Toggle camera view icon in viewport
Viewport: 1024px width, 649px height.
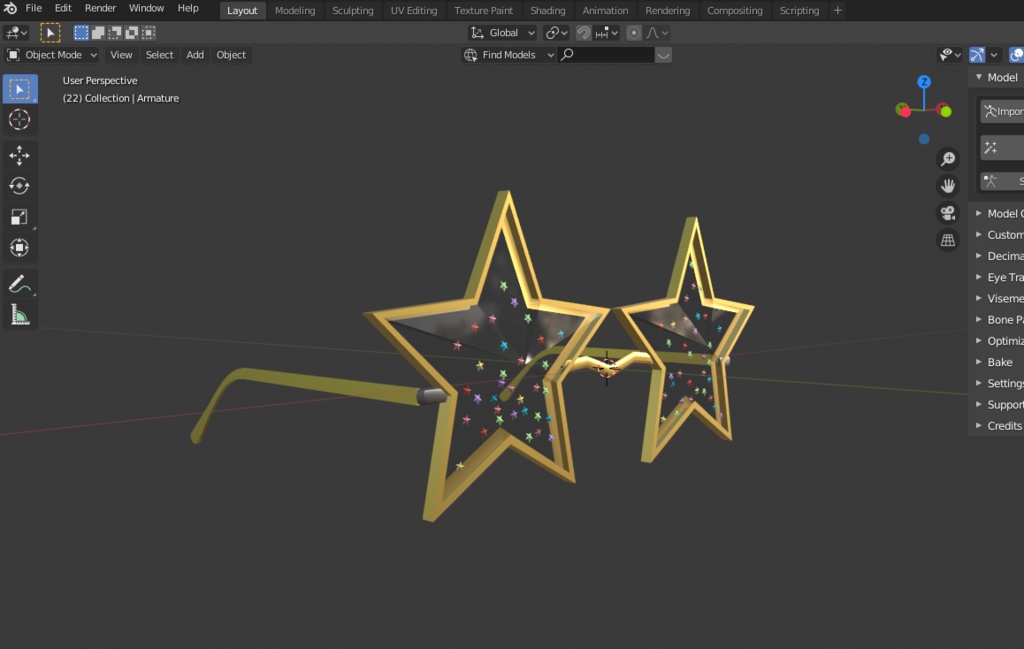(x=948, y=213)
